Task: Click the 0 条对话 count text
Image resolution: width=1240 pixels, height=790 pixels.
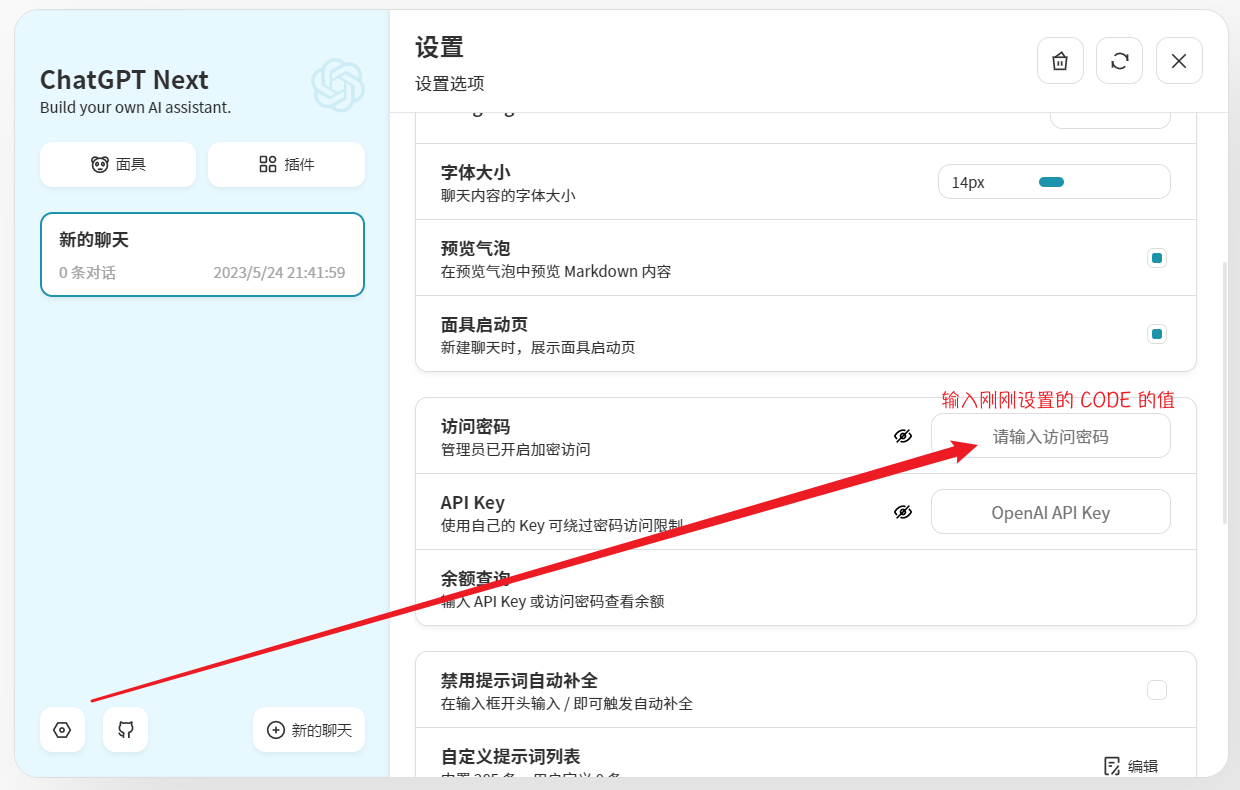Action: [x=87, y=272]
